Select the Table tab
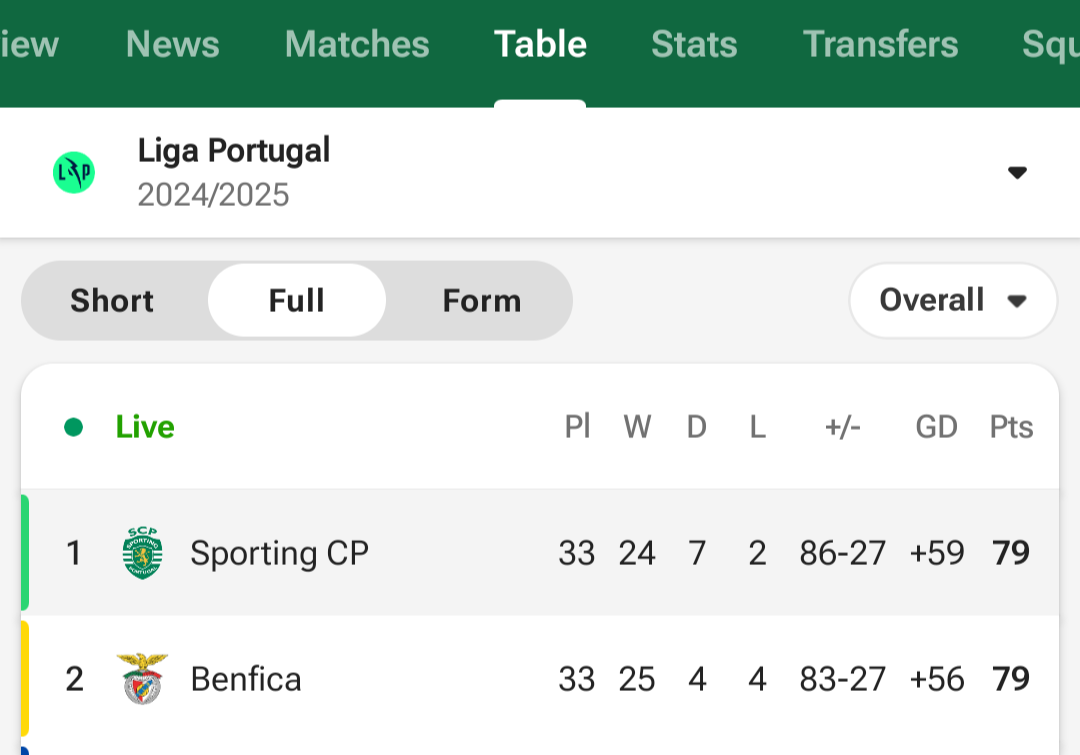The image size is (1080, 755). point(540,44)
